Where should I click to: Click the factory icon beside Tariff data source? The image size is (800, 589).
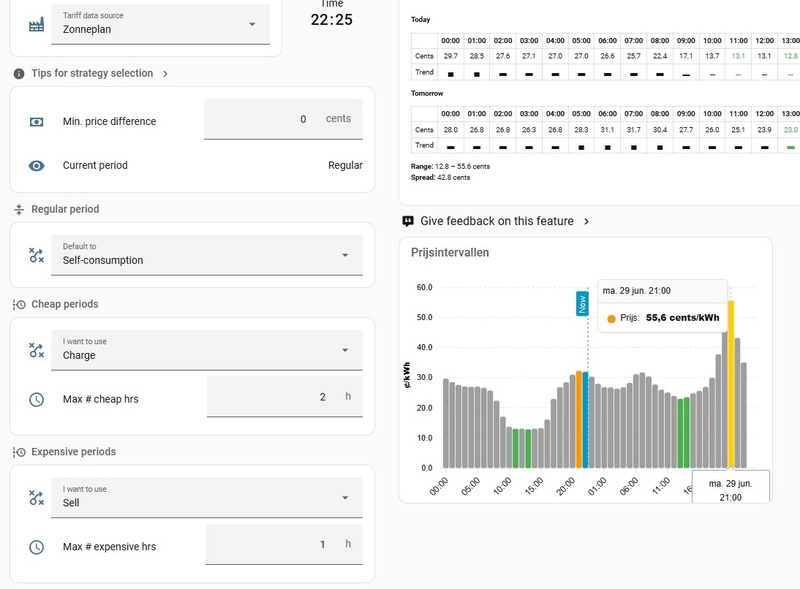pos(36,24)
